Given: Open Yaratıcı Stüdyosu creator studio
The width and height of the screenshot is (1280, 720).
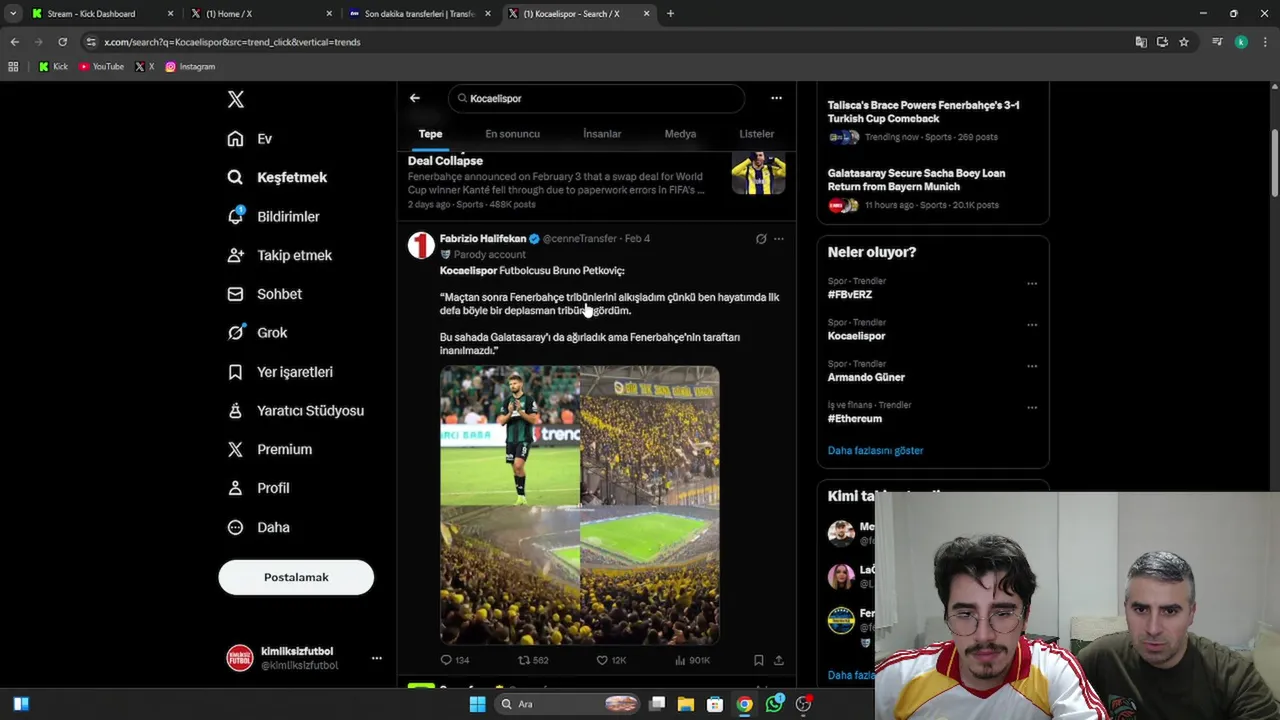Looking at the screenshot, I should 295,411.
